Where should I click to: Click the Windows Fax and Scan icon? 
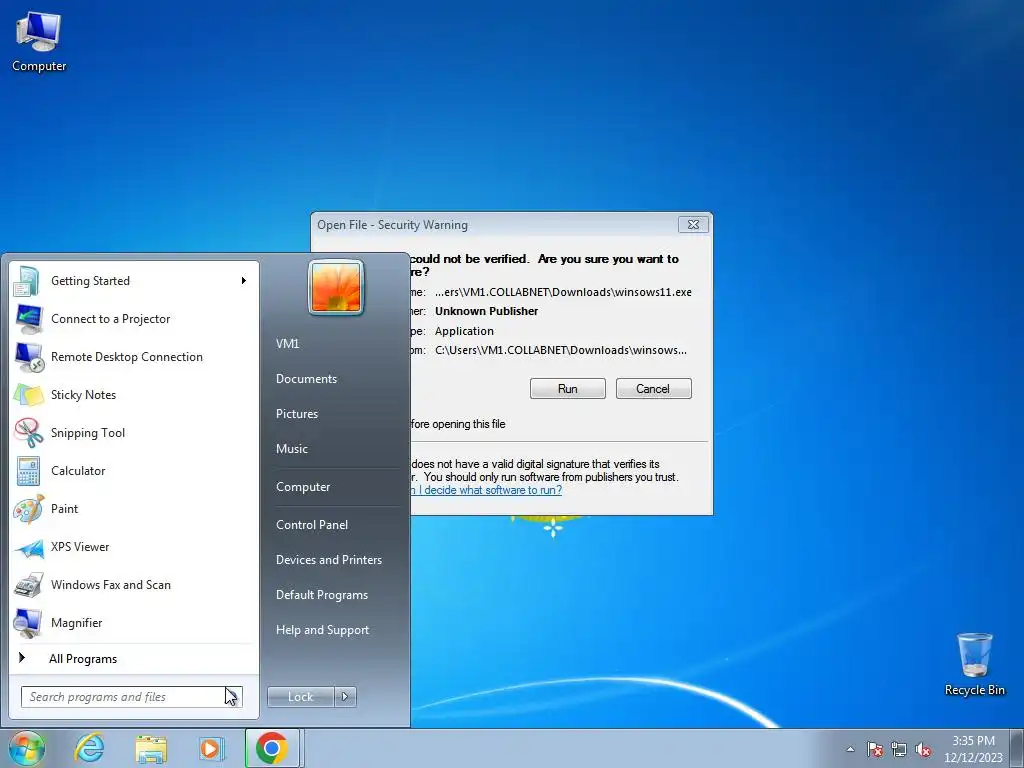28,585
